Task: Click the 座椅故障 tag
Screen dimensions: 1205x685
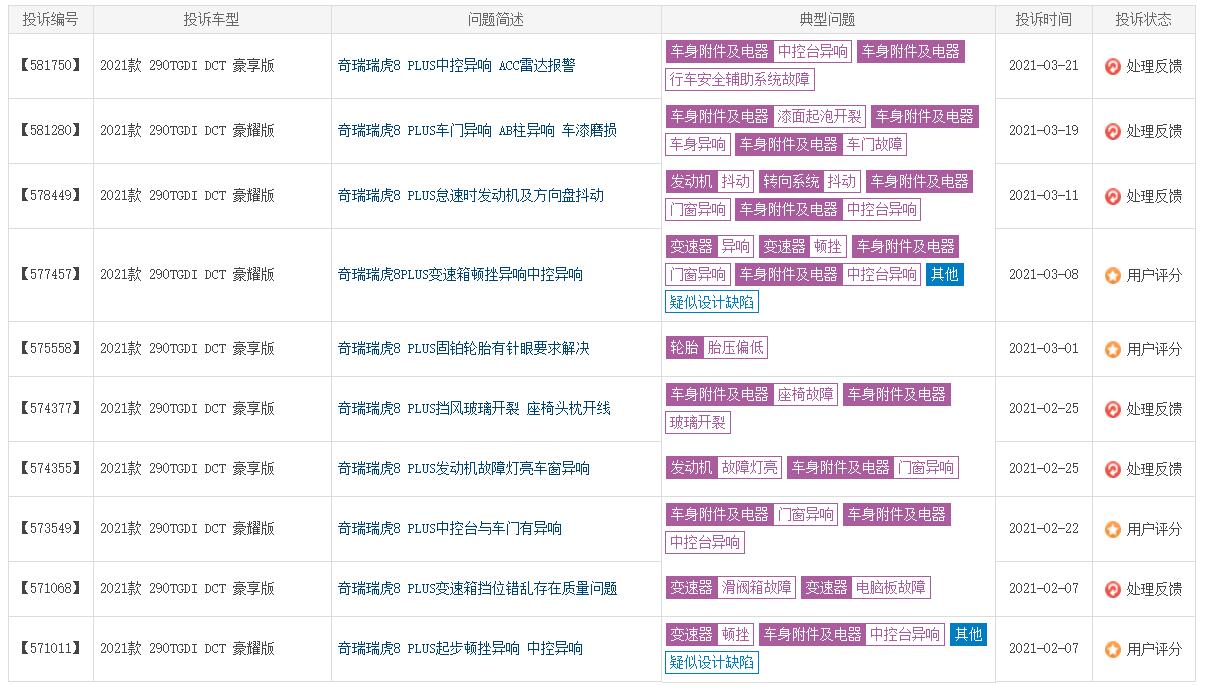Action: 806,394
